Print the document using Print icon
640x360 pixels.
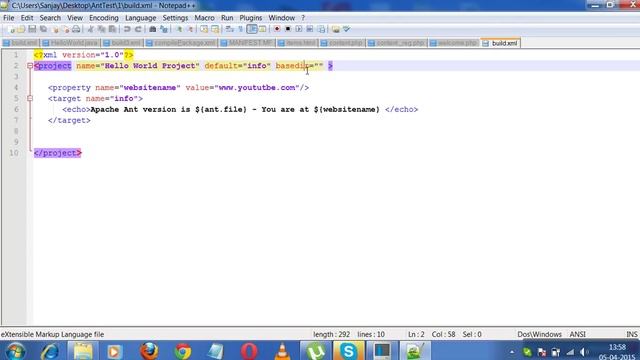point(76,29)
